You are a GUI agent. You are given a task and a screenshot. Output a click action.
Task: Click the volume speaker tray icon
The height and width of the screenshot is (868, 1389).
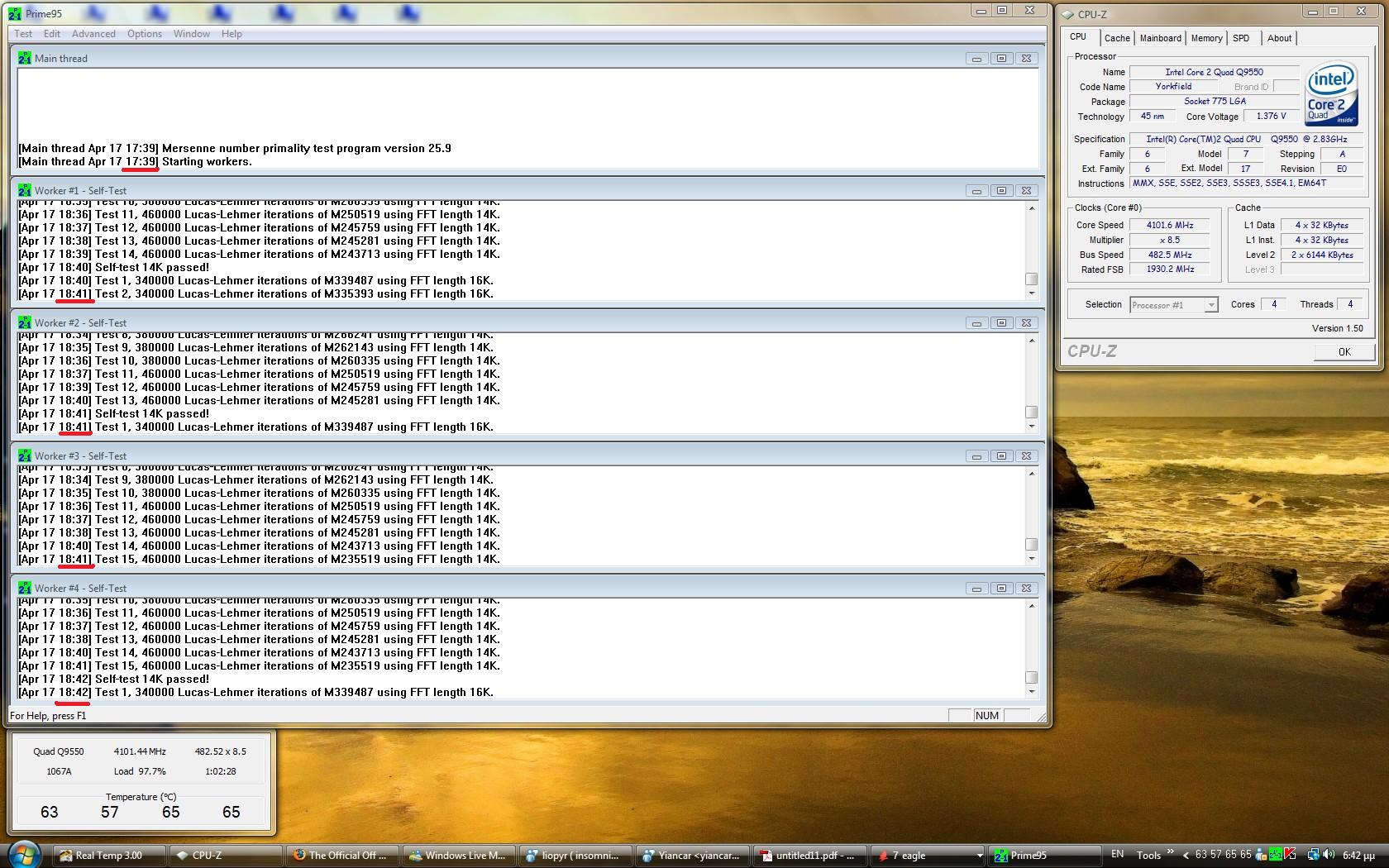[1328, 855]
